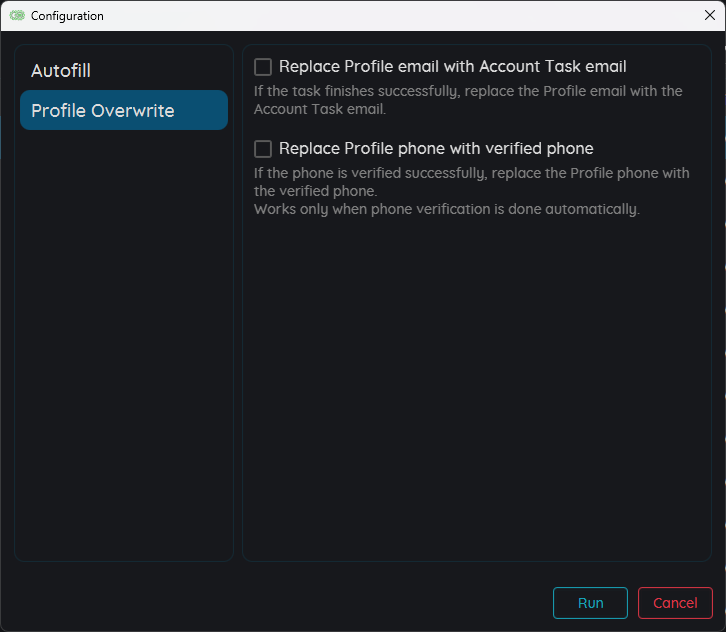This screenshot has height=632, width=726.
Task: Click empty footer area left of Run
Action: pos(280,603)
